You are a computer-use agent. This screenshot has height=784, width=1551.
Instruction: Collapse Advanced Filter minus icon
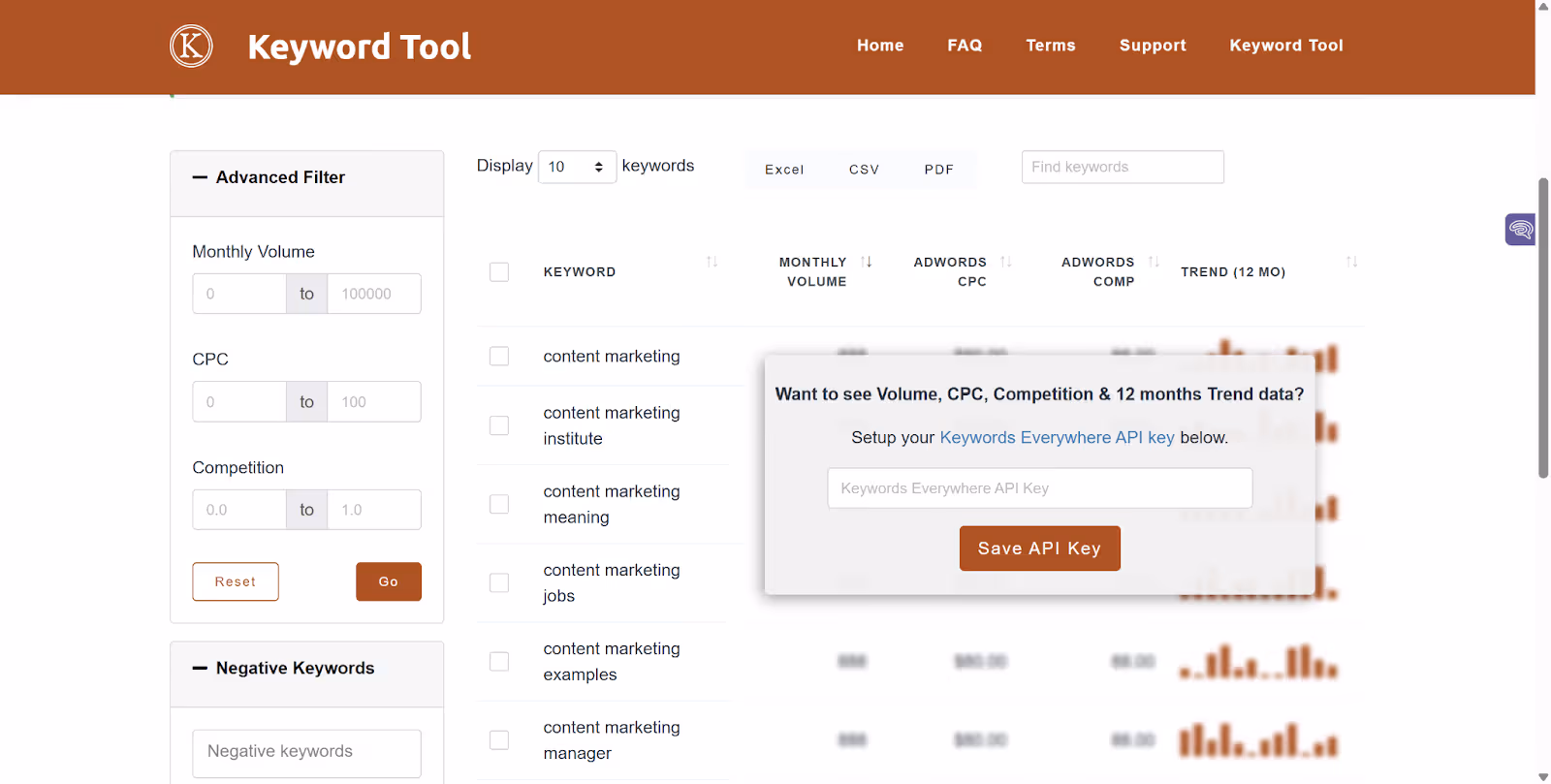(200, 177)
